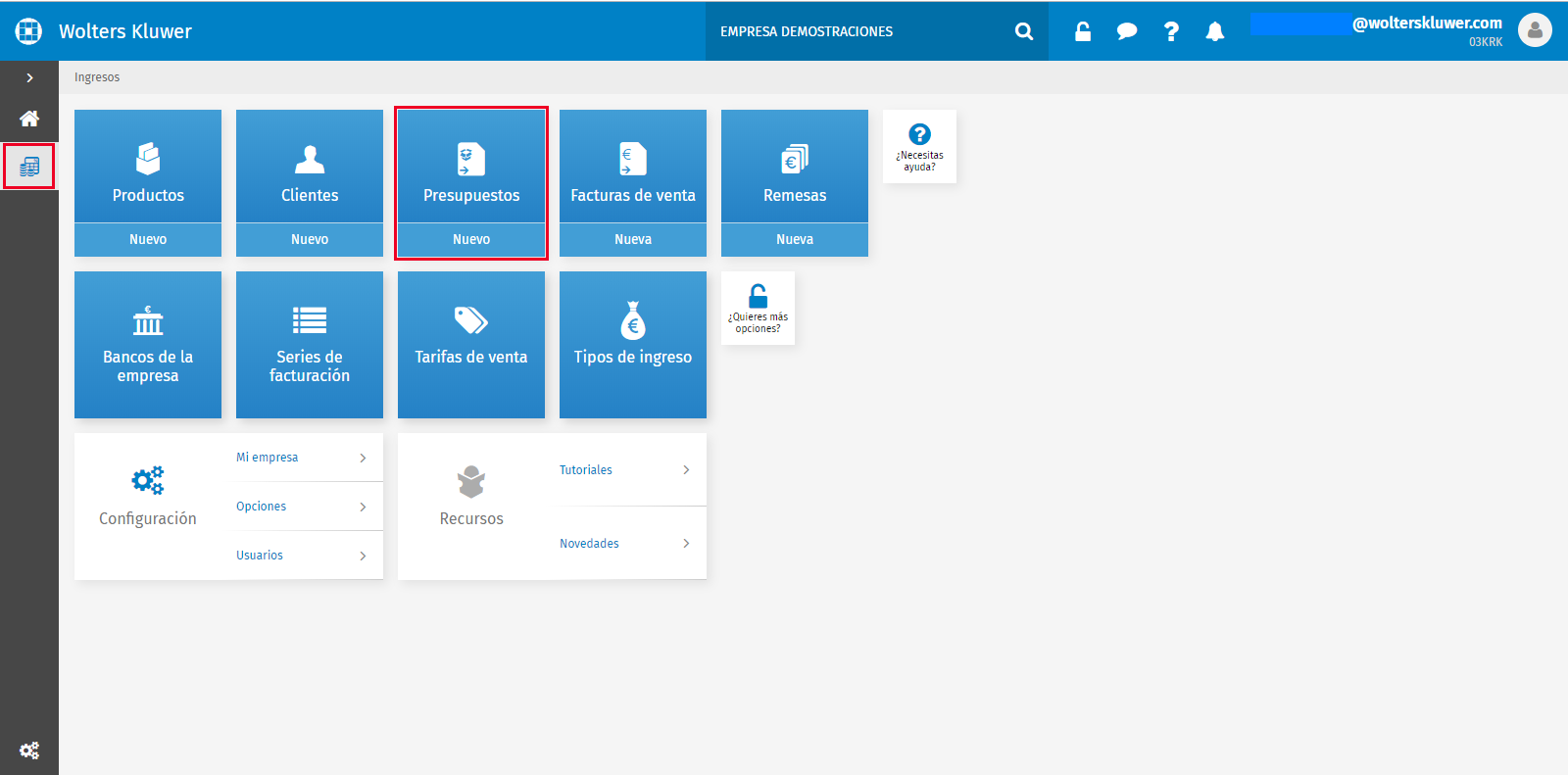Click the @wolterskluwer.com account email
Viewport: 1568px width, 775px height.
pyautogui.click(x=1427, y=23)
